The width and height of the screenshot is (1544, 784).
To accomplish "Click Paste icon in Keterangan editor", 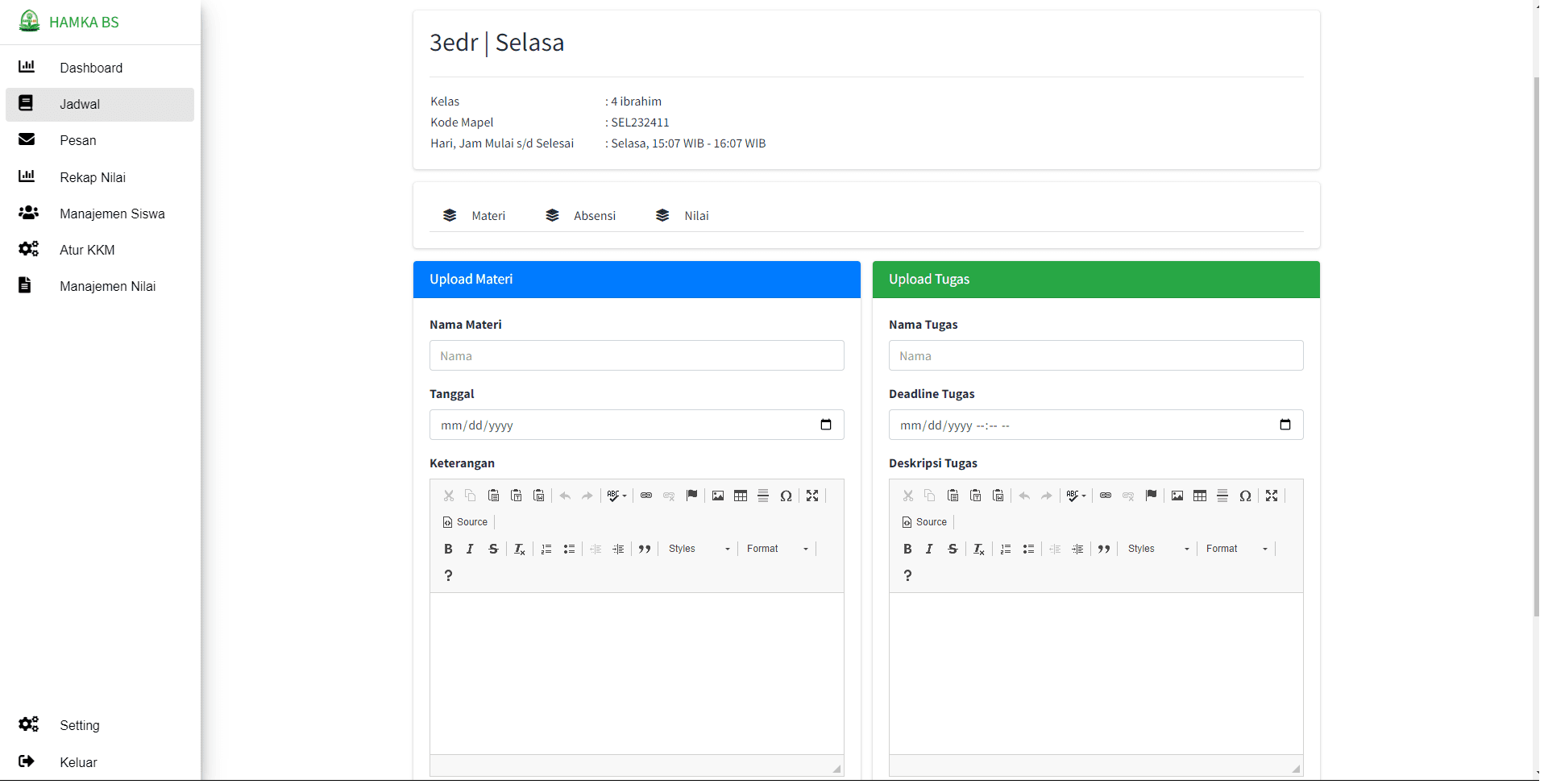I will point(493,496).
